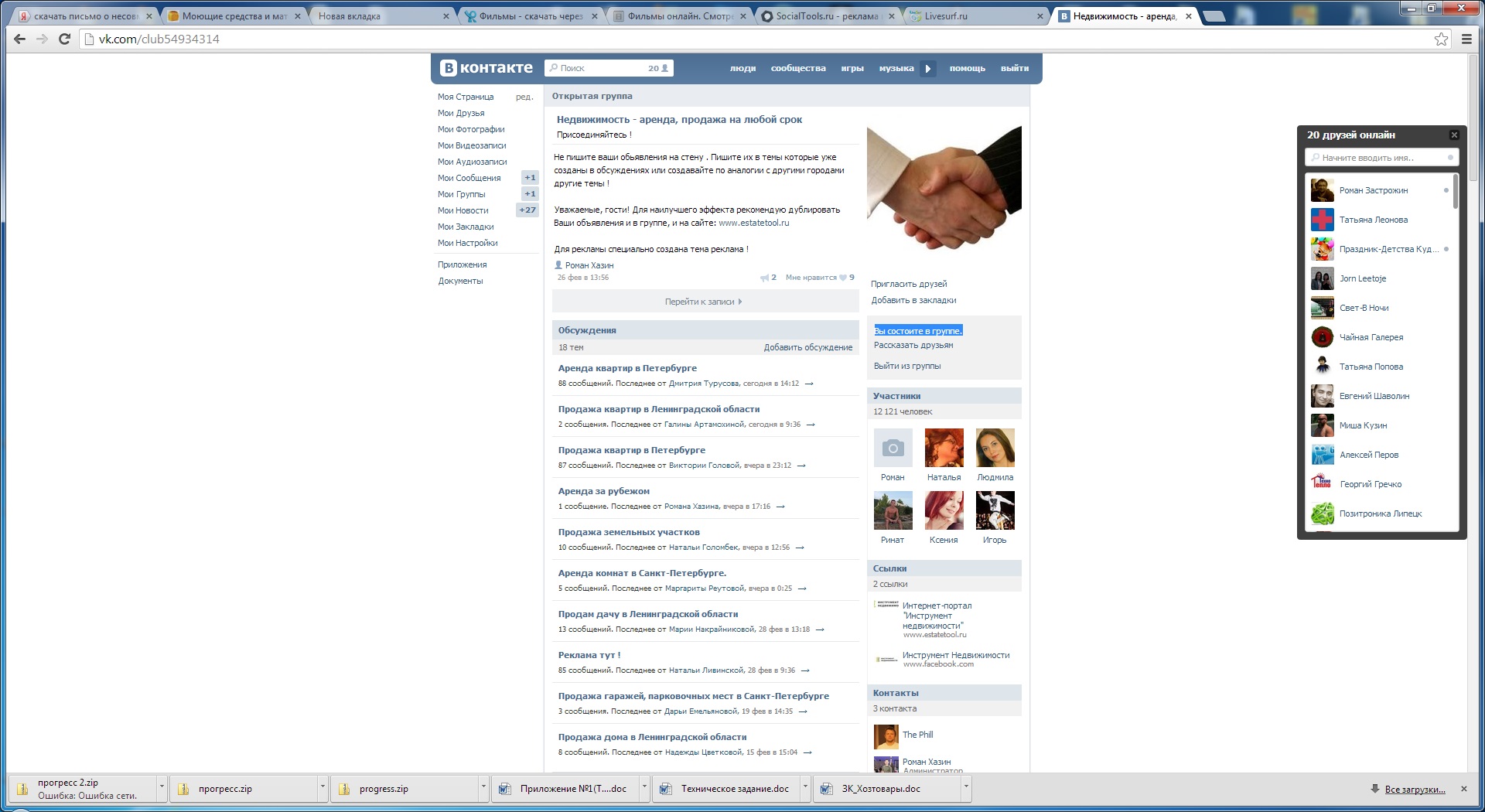
Task: Close the friends online panel
Action: coord(1454,135)
